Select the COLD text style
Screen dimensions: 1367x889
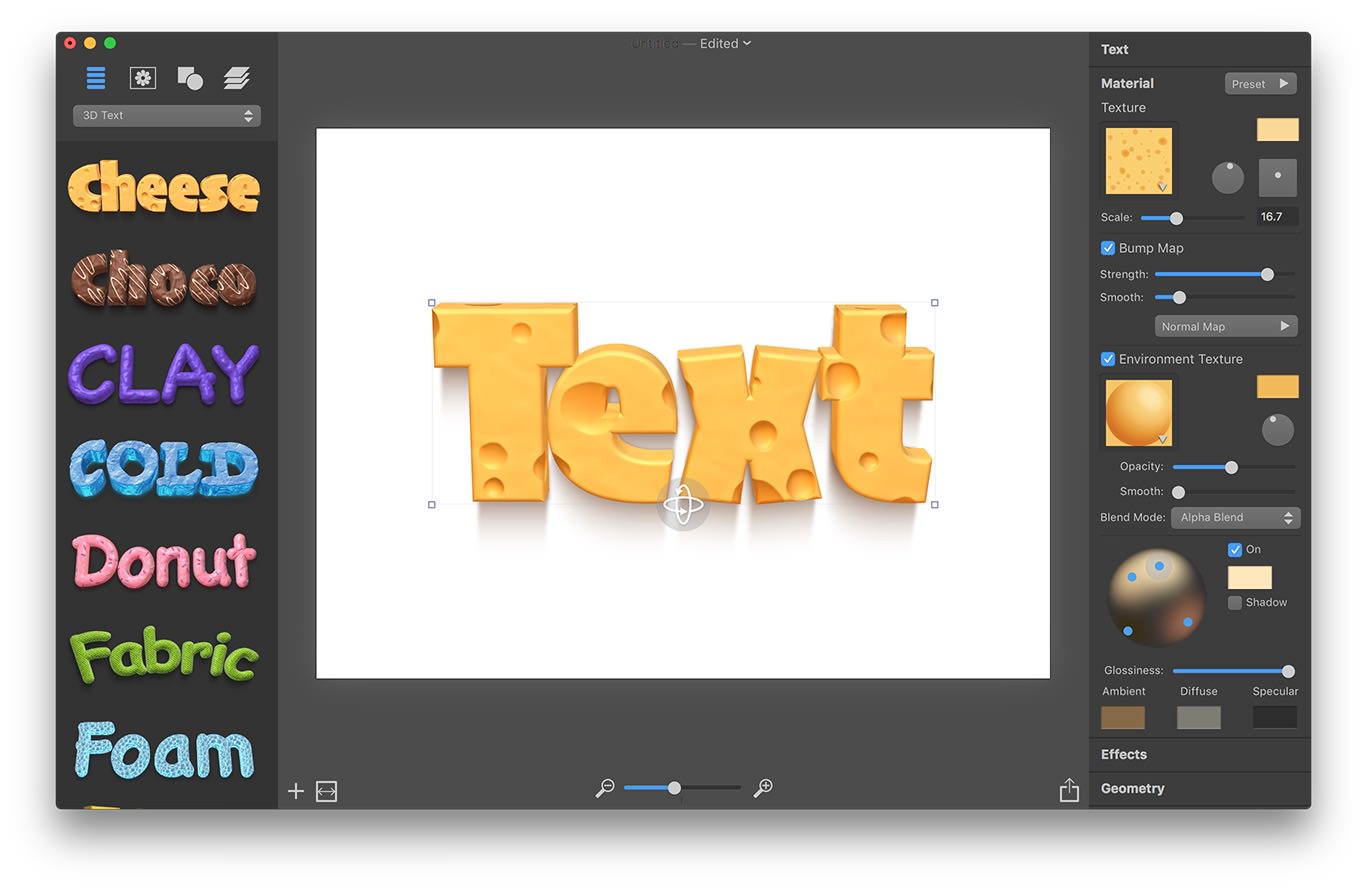[164, 467]
